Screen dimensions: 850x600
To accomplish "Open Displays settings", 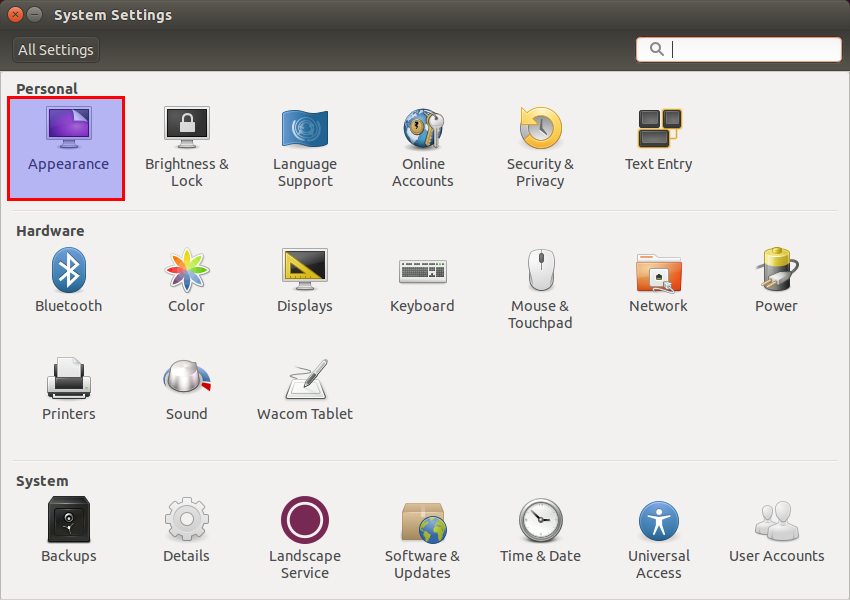I will (x=305, y=280).
